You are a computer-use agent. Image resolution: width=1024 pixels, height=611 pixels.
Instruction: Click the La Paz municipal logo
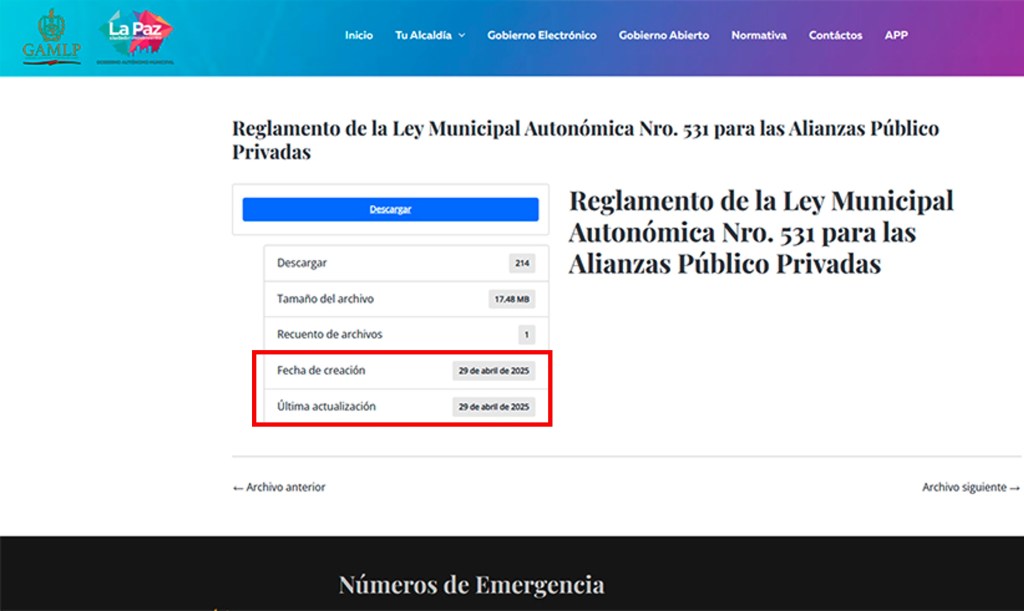138,36
